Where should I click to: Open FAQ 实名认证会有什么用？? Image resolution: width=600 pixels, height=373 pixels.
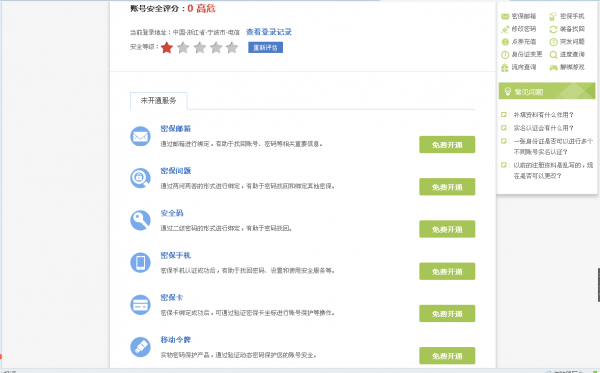point(543,128)
